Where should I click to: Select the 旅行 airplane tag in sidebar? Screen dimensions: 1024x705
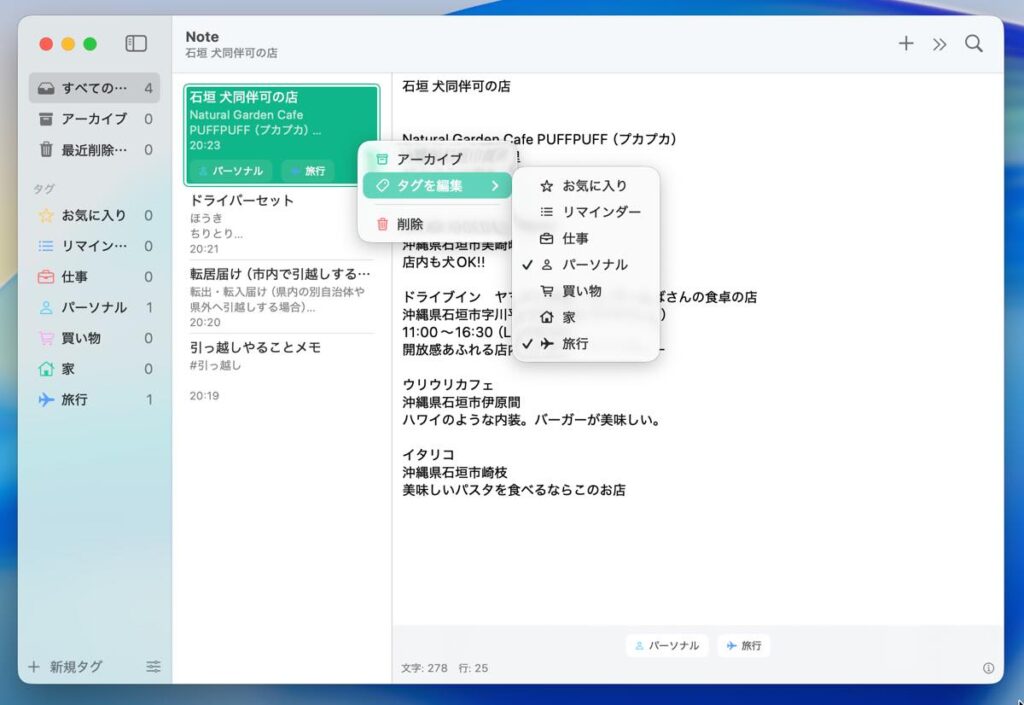point(74,400)
